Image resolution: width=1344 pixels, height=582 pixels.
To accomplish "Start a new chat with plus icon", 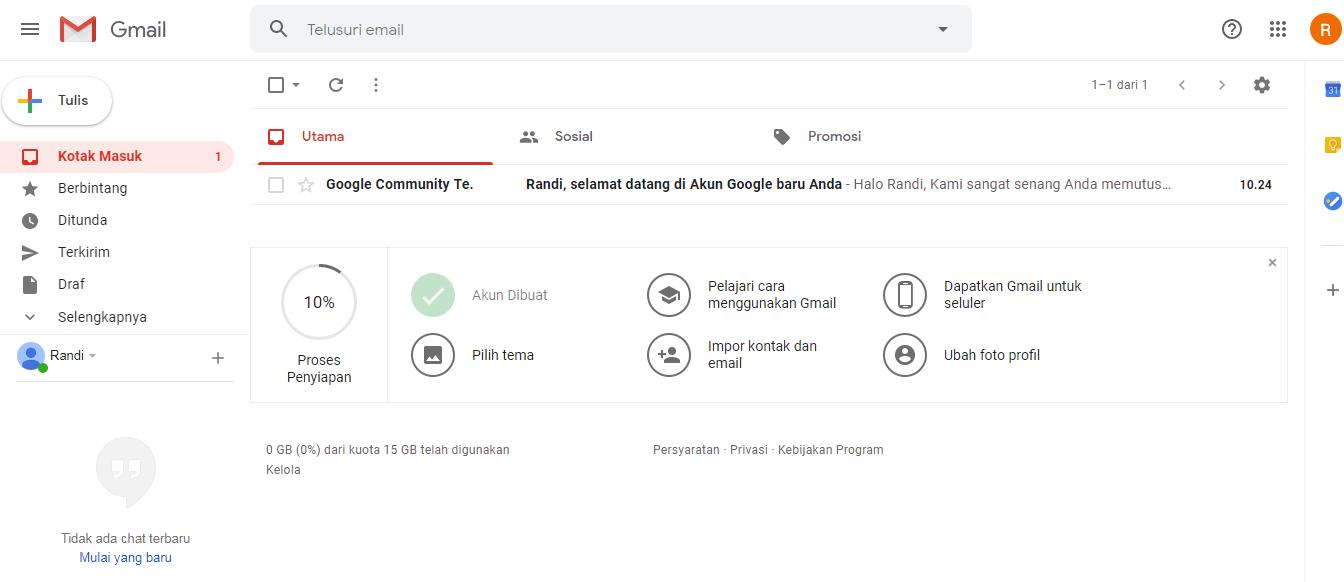I will 218,358.
